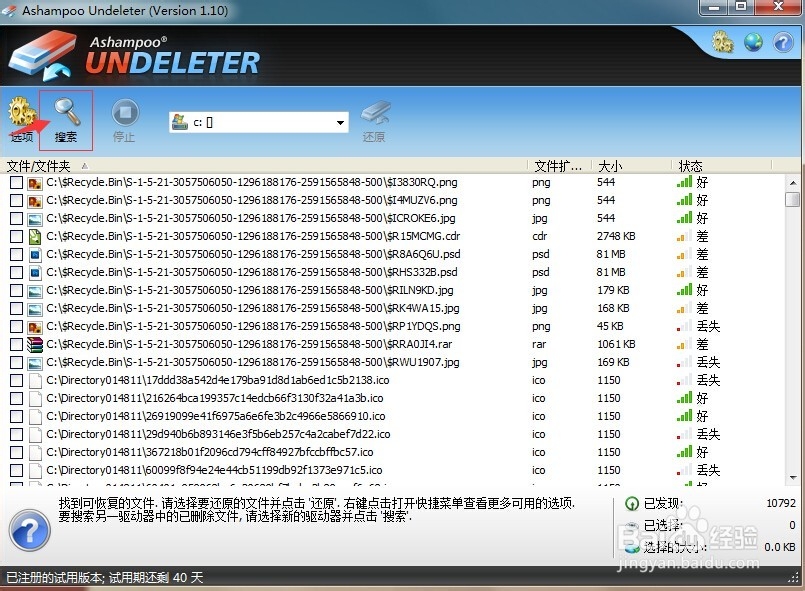Click blank file icon of 17ddd38a...ico
805x591 pixels.
point(35,380)
